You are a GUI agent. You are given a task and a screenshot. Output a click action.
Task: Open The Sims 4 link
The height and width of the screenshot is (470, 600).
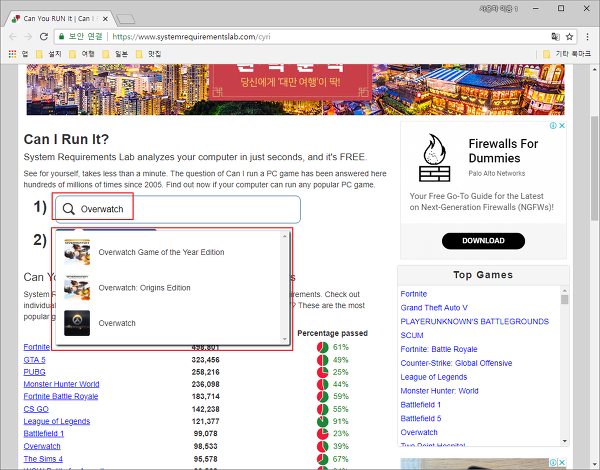(43, 459)
